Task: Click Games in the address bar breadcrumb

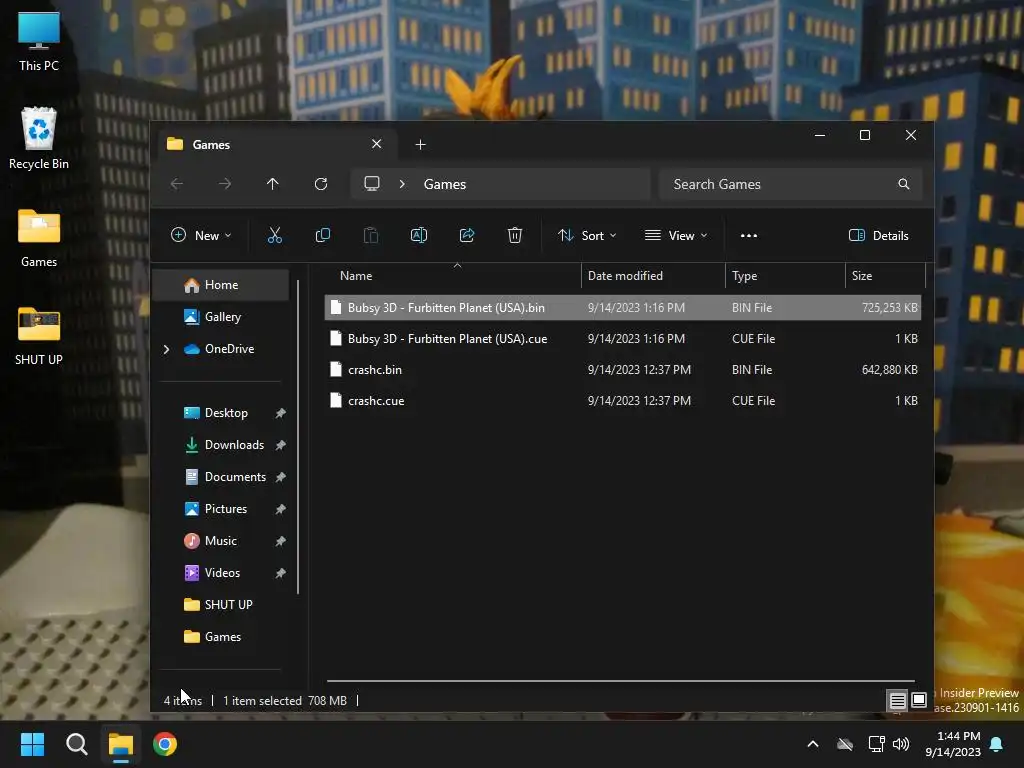Action: [x=445, y=184]
